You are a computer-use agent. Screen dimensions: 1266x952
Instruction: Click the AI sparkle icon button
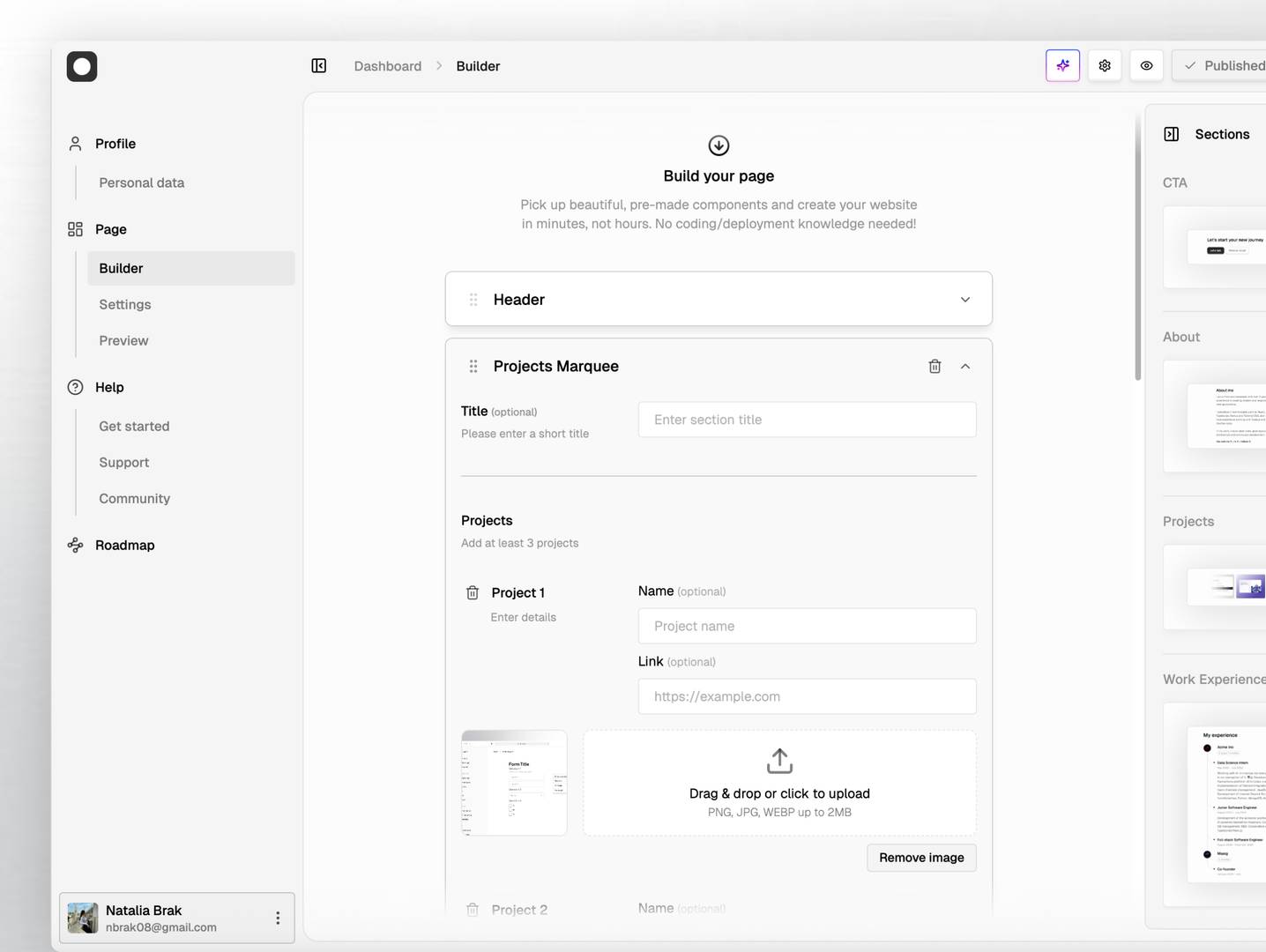click(1062, 65)
